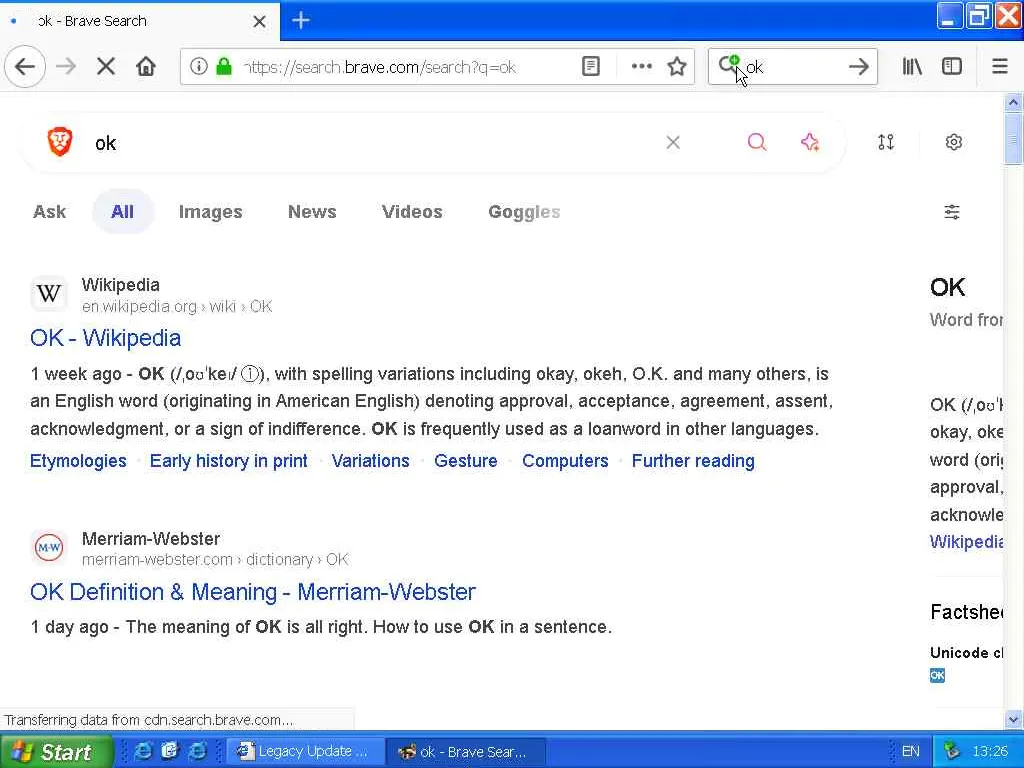Stop loading the page
1024x768 pixels.
coord(106,67)
